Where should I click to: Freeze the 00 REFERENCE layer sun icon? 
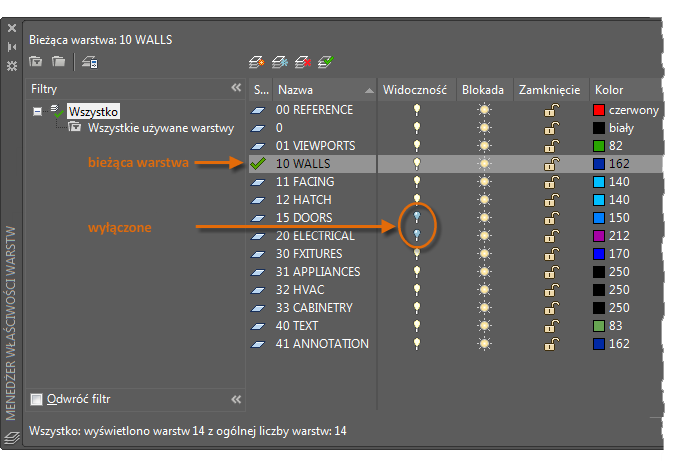pyautogui.click(x=484, y=110)
